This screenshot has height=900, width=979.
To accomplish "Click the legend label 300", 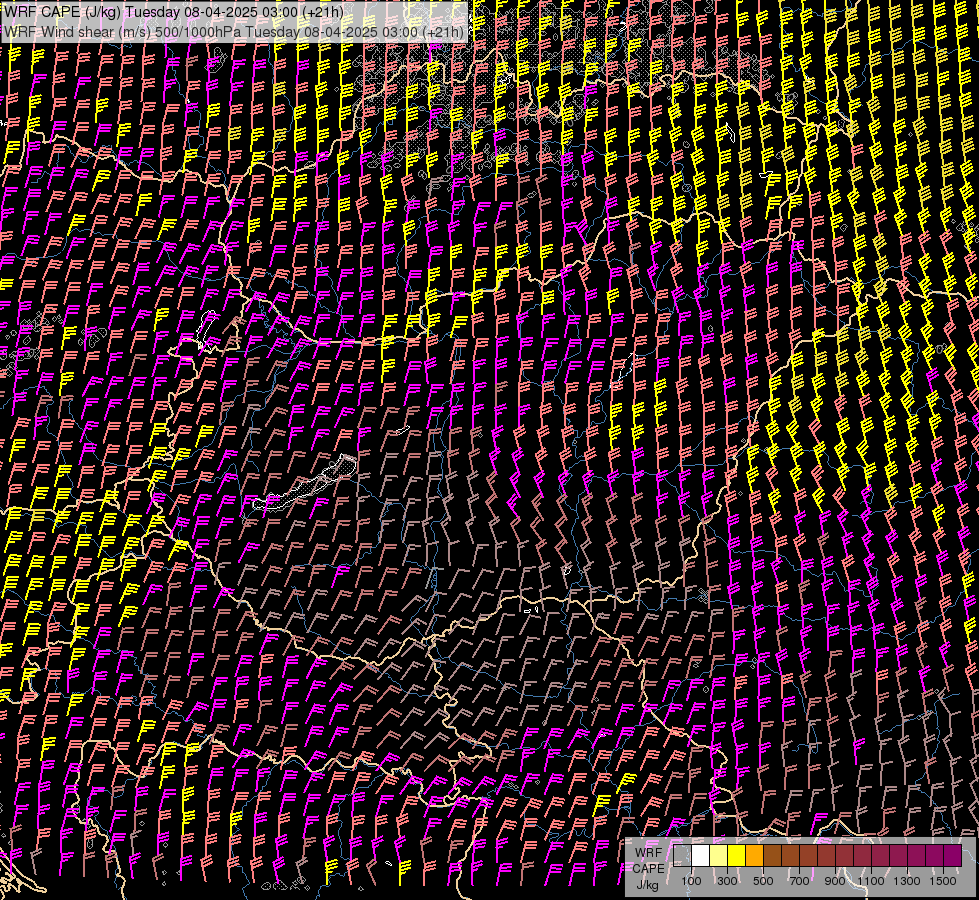I will point(727,881).
